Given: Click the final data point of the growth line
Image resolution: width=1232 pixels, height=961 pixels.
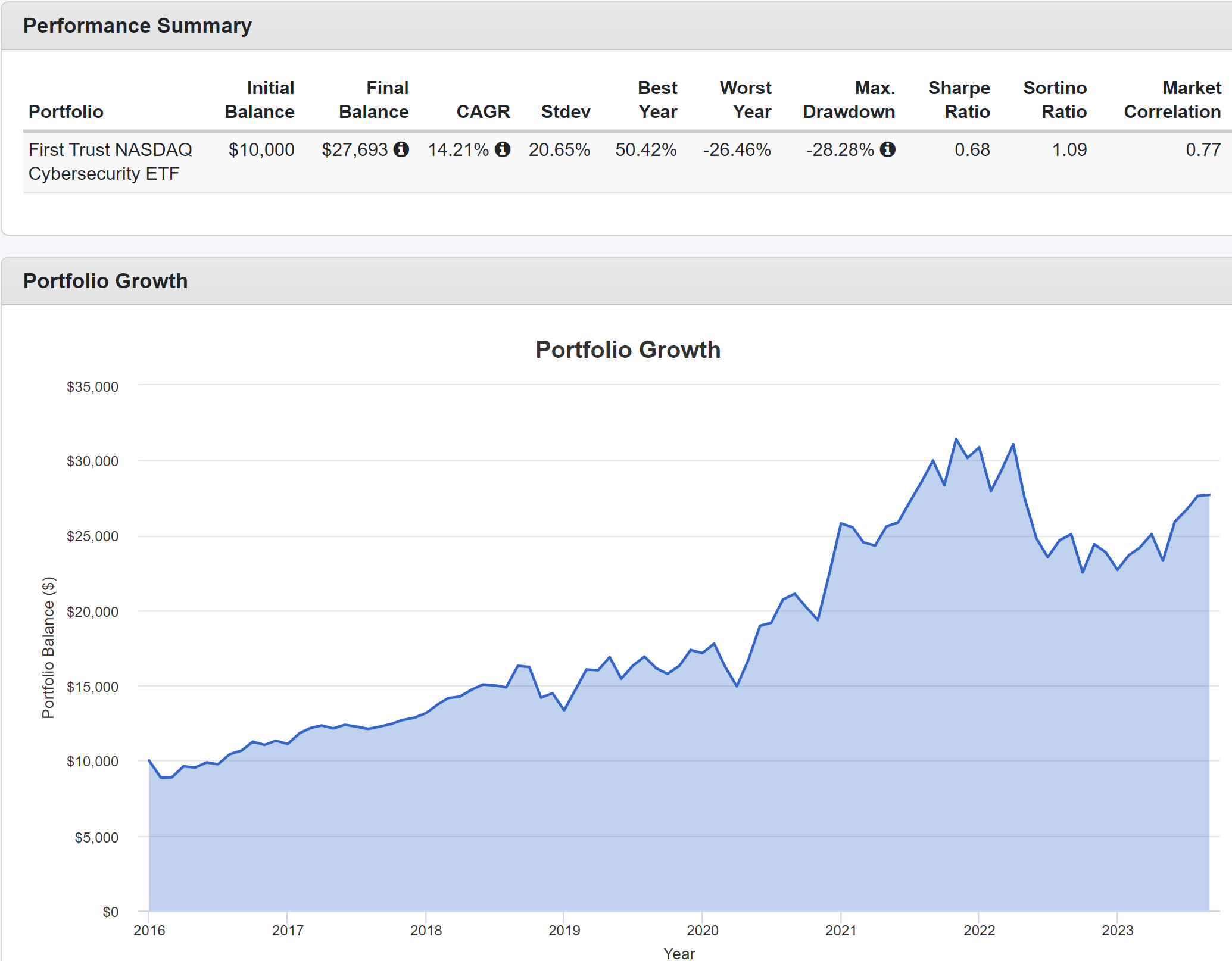Looking at the screenshot, I should click(x=1209, y=495).
